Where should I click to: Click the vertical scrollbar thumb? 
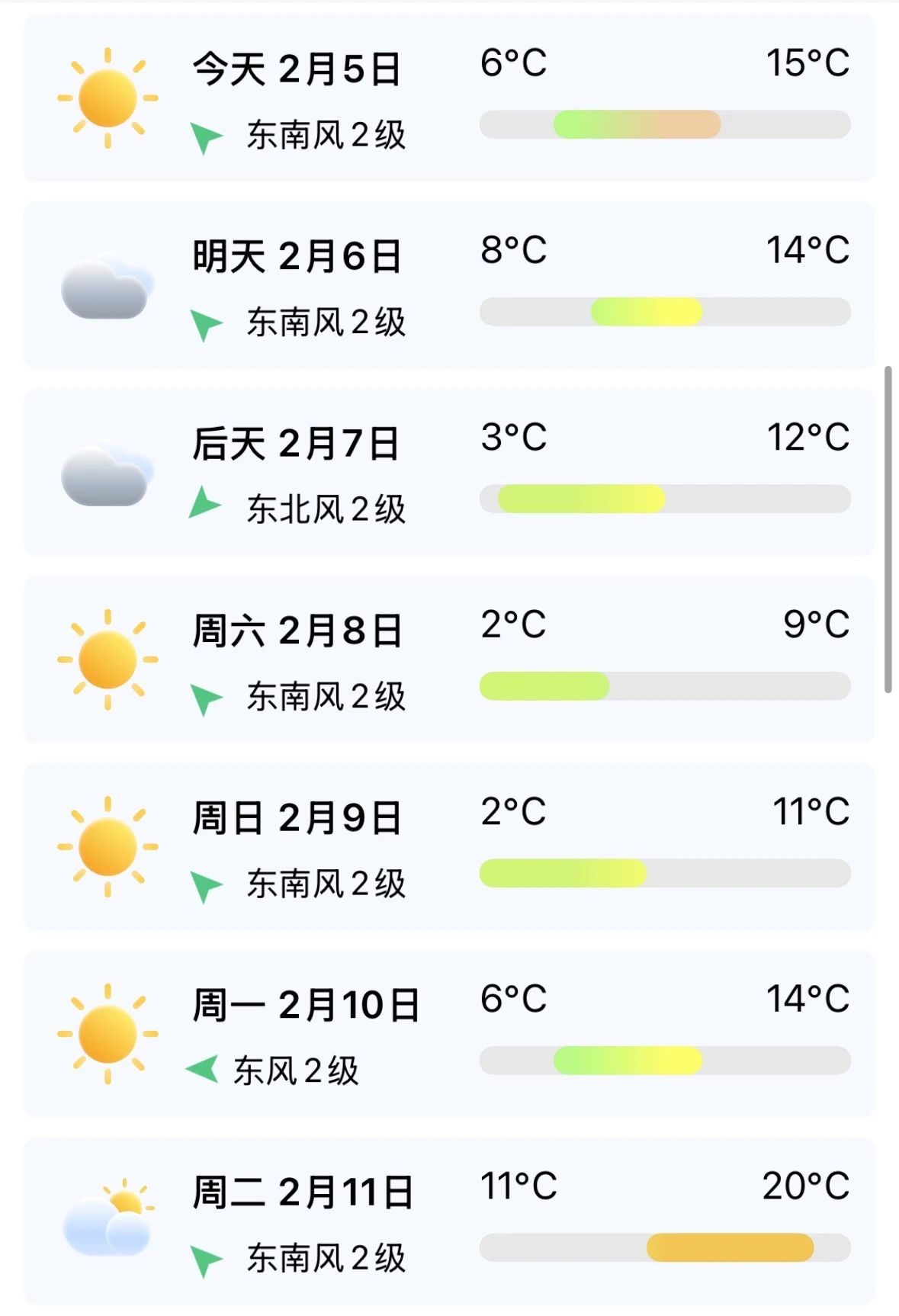tap(888, 529)
